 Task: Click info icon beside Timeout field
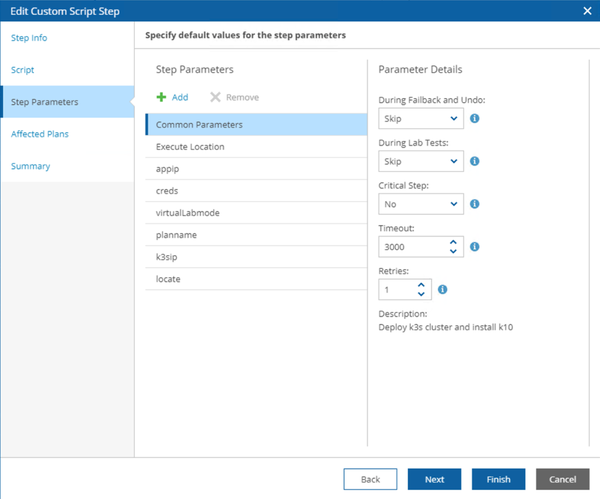point(475,246)
